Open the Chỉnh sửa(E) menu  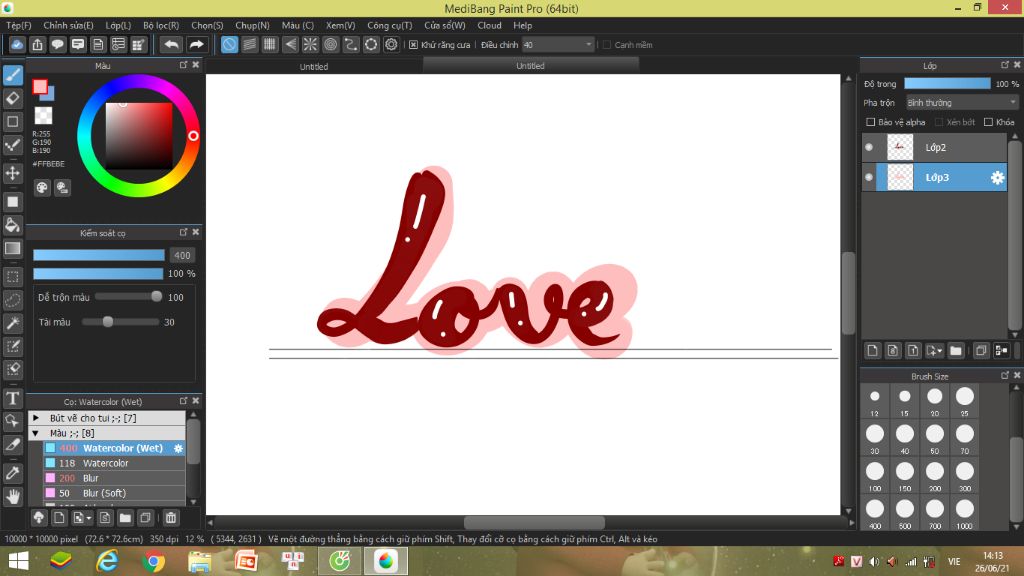click(69, 25)
